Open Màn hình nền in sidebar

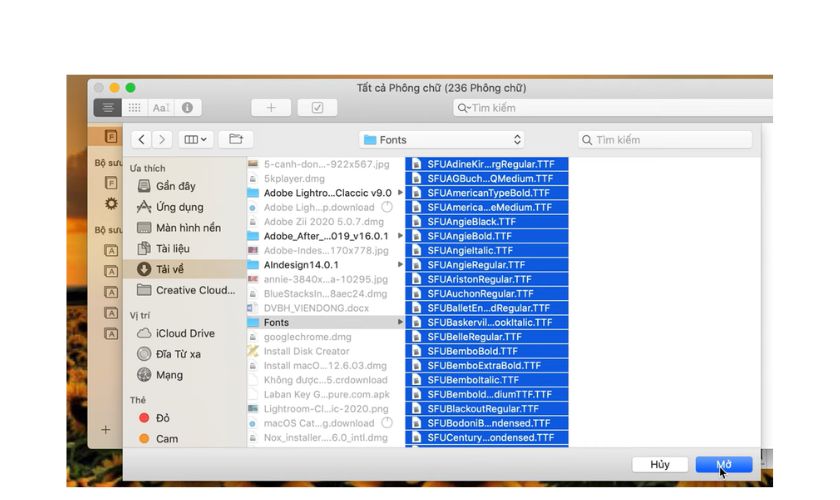[x=184, y=228]
